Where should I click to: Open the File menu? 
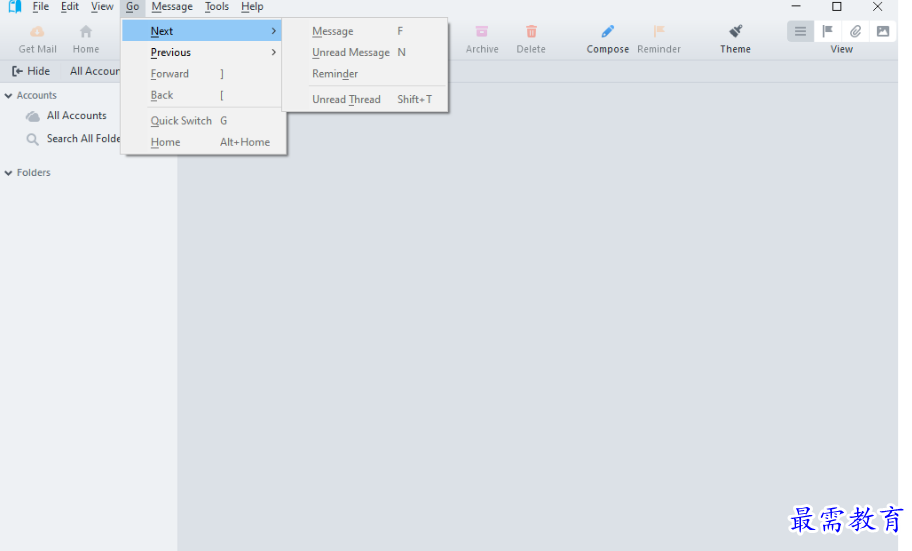[x=40, y=7]
